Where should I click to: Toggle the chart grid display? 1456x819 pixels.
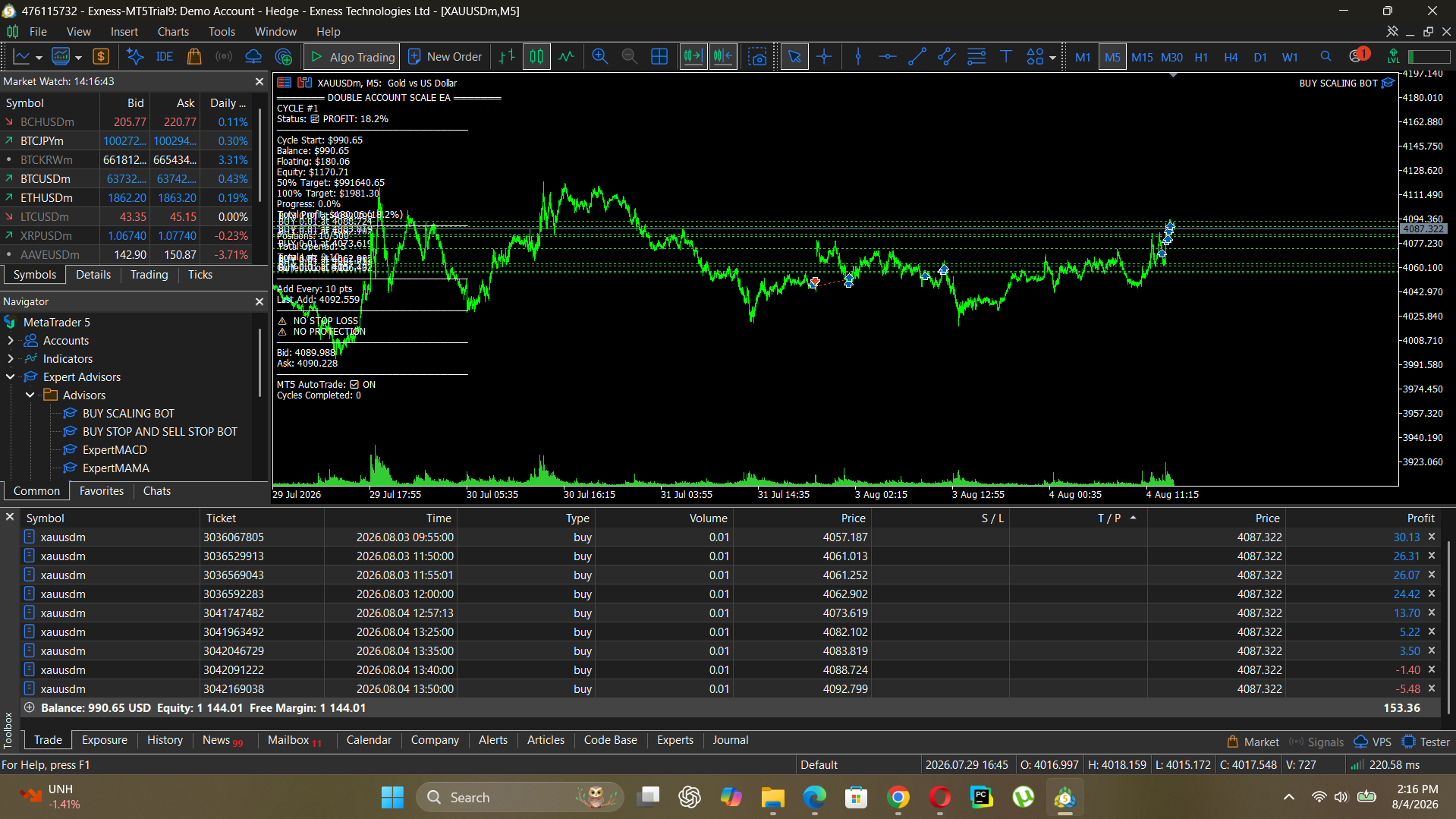(659, 56)
